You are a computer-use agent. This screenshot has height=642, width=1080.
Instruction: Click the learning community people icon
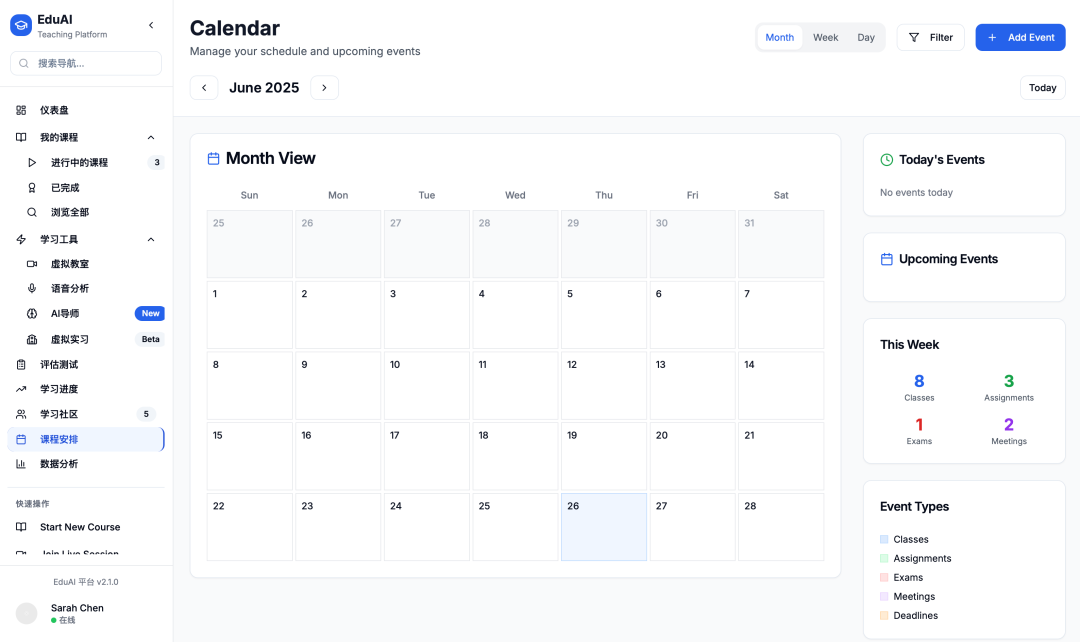(x=21, y=414)
